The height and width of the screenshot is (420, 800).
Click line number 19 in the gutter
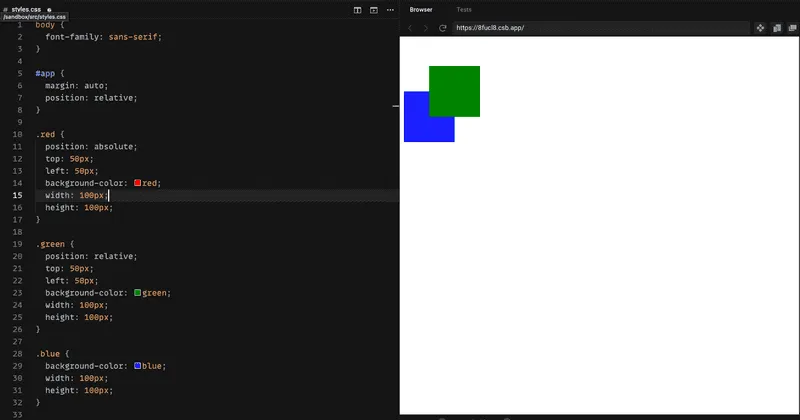pos(18,244)
